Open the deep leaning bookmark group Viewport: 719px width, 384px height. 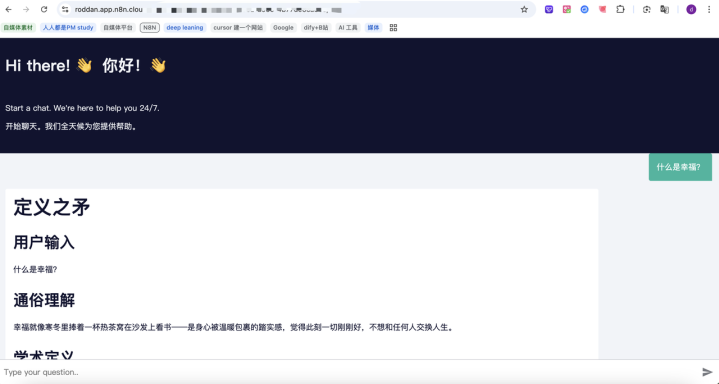point(185,28)
